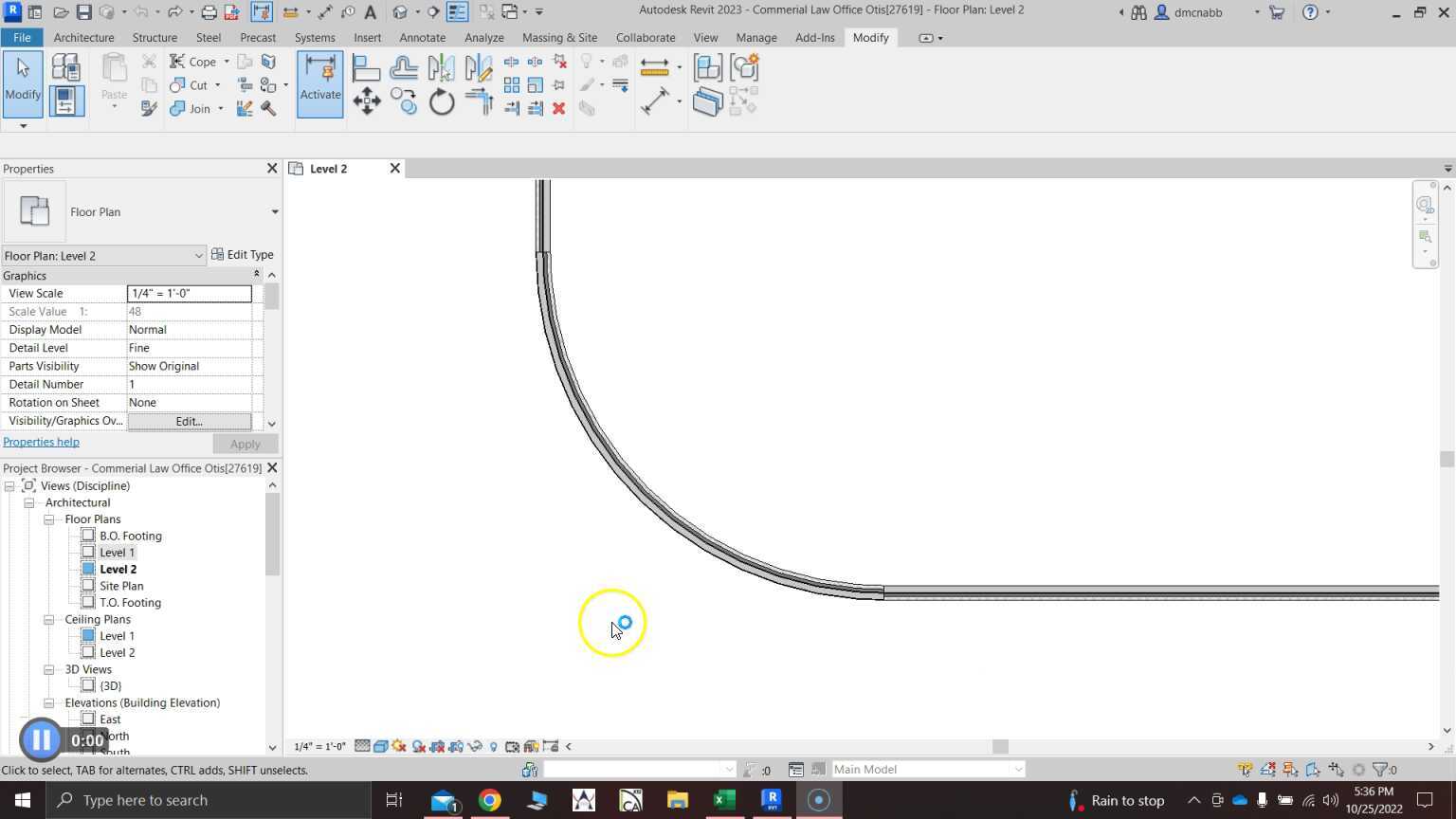
Task: Open the Floor Plan type selector dropdown
Action: tap(275, 212)
